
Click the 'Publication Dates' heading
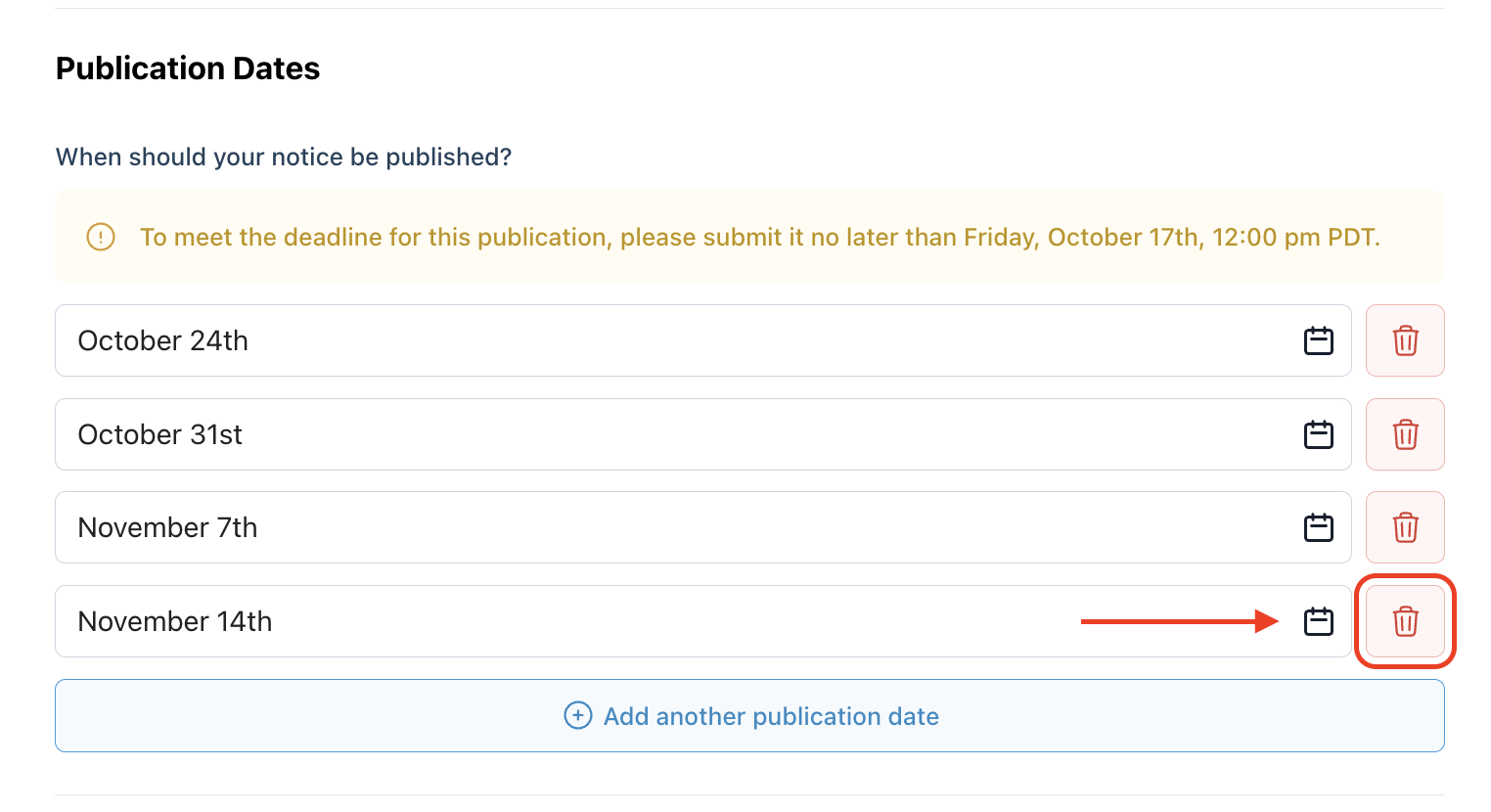[188, 68]
